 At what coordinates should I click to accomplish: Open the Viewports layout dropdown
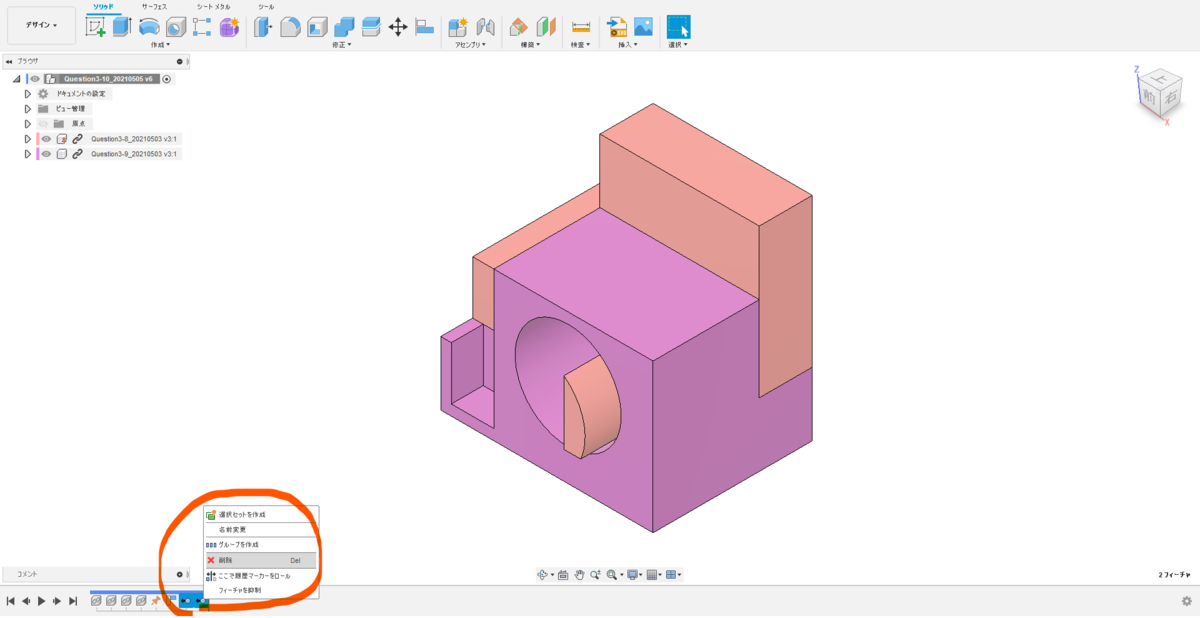[674, 575]
